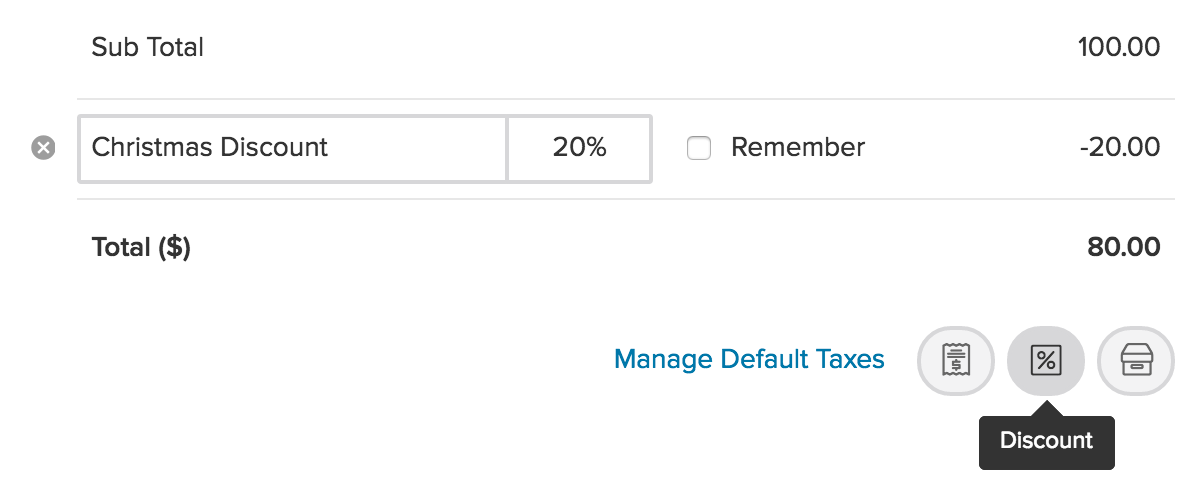Click the word Total in Sub Total

tap(175, 47)
